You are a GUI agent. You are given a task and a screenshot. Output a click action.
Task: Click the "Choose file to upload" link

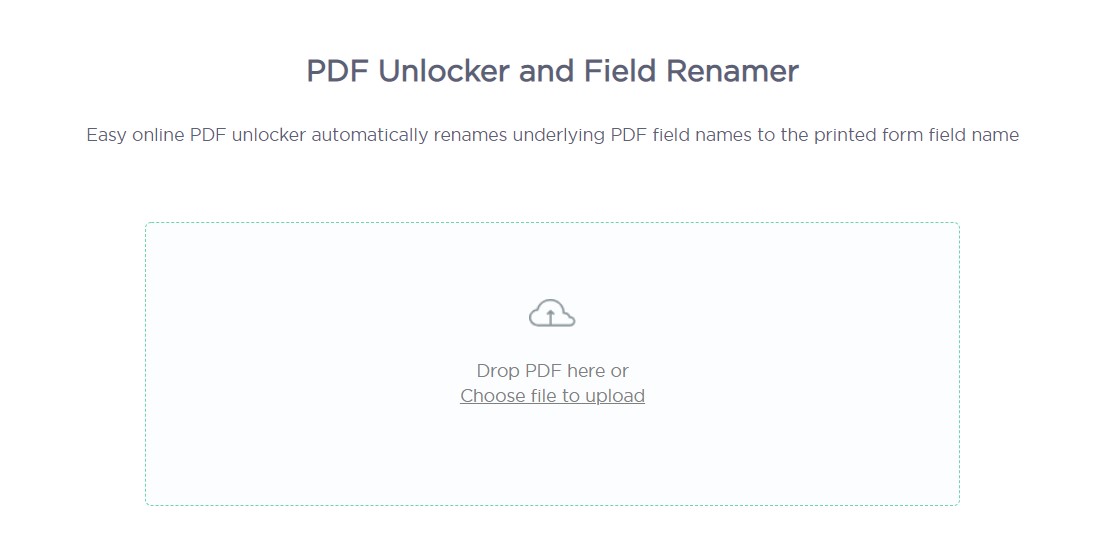click(x=552, y=396)
